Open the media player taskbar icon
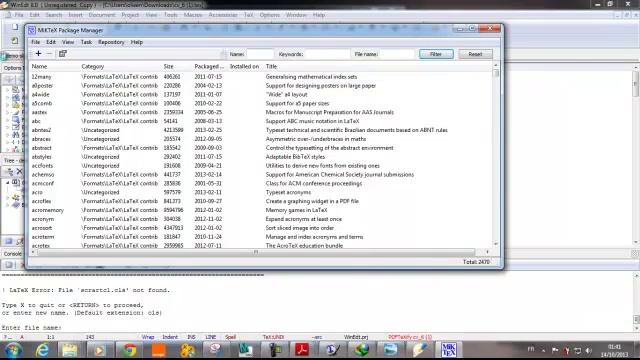640x360 pixels. [x=99, y=350]
